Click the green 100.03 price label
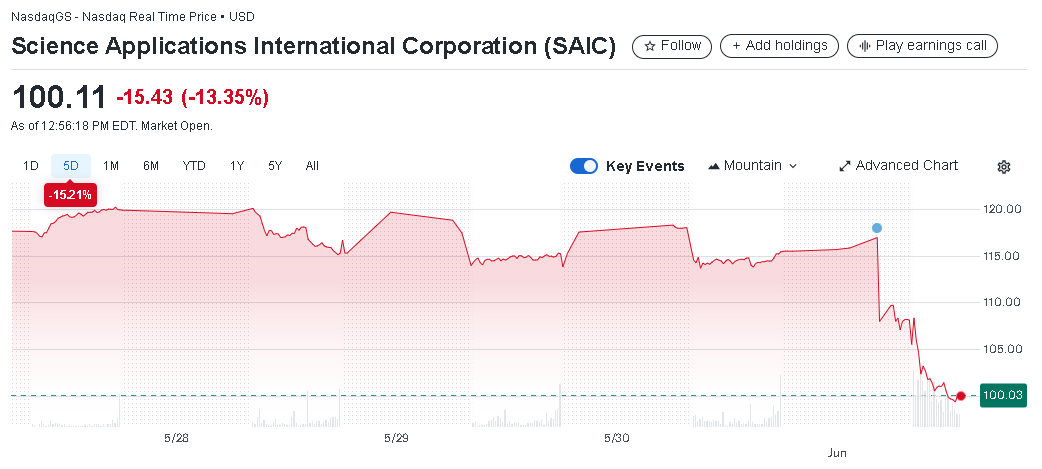The height and width of the screenshot is (469, 1042). pyautogui.click(x=1003, y=395)
